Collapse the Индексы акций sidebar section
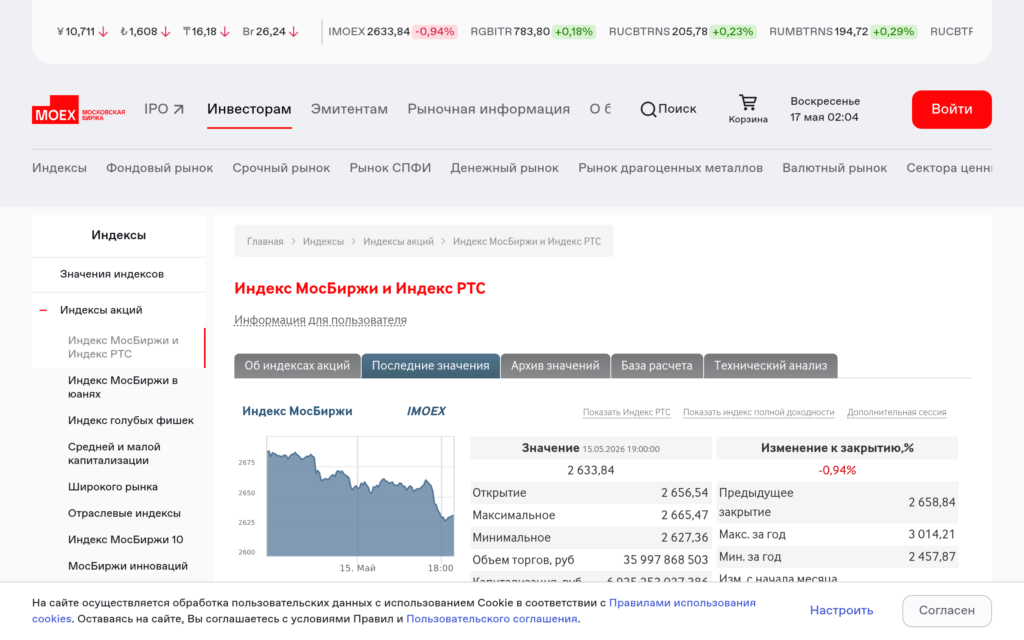The width and height of the screenshot is (1024, 640). [x=43, y=310]
